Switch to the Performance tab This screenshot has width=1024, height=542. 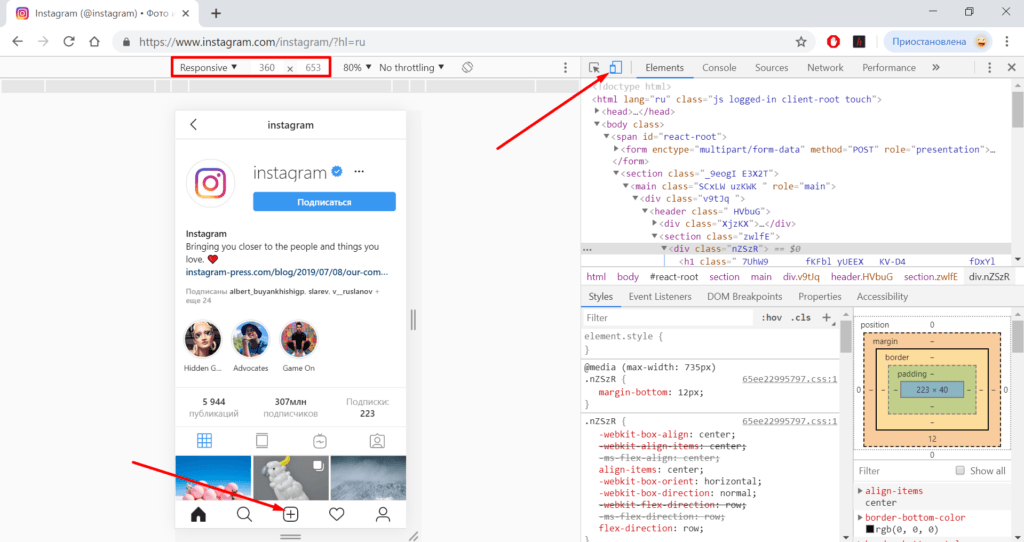(889, 67)
